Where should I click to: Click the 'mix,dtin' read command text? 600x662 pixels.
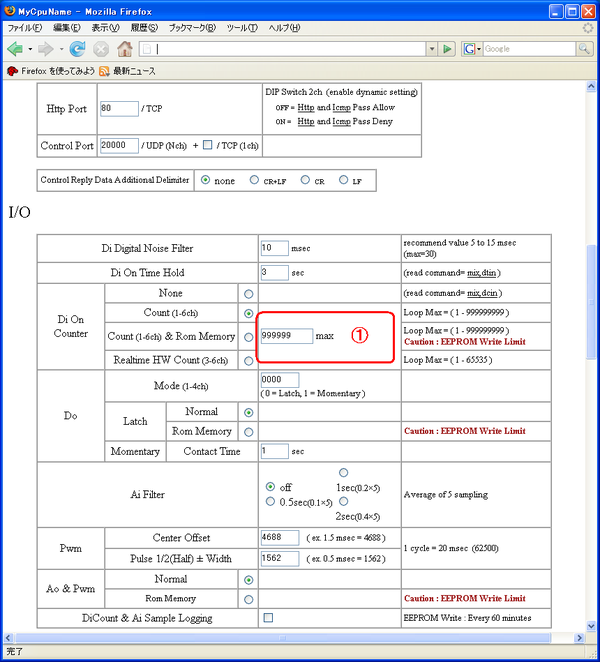(x=481, y=273)
